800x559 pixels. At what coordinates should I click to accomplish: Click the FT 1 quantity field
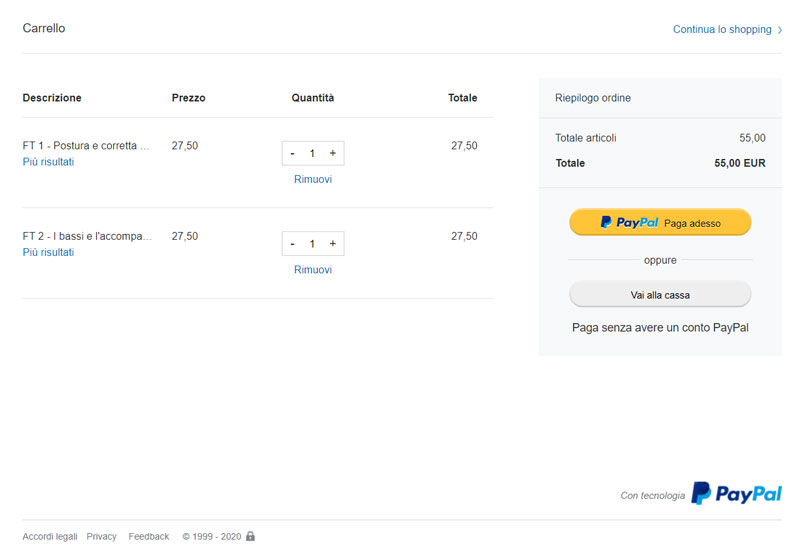pos(312,153)
